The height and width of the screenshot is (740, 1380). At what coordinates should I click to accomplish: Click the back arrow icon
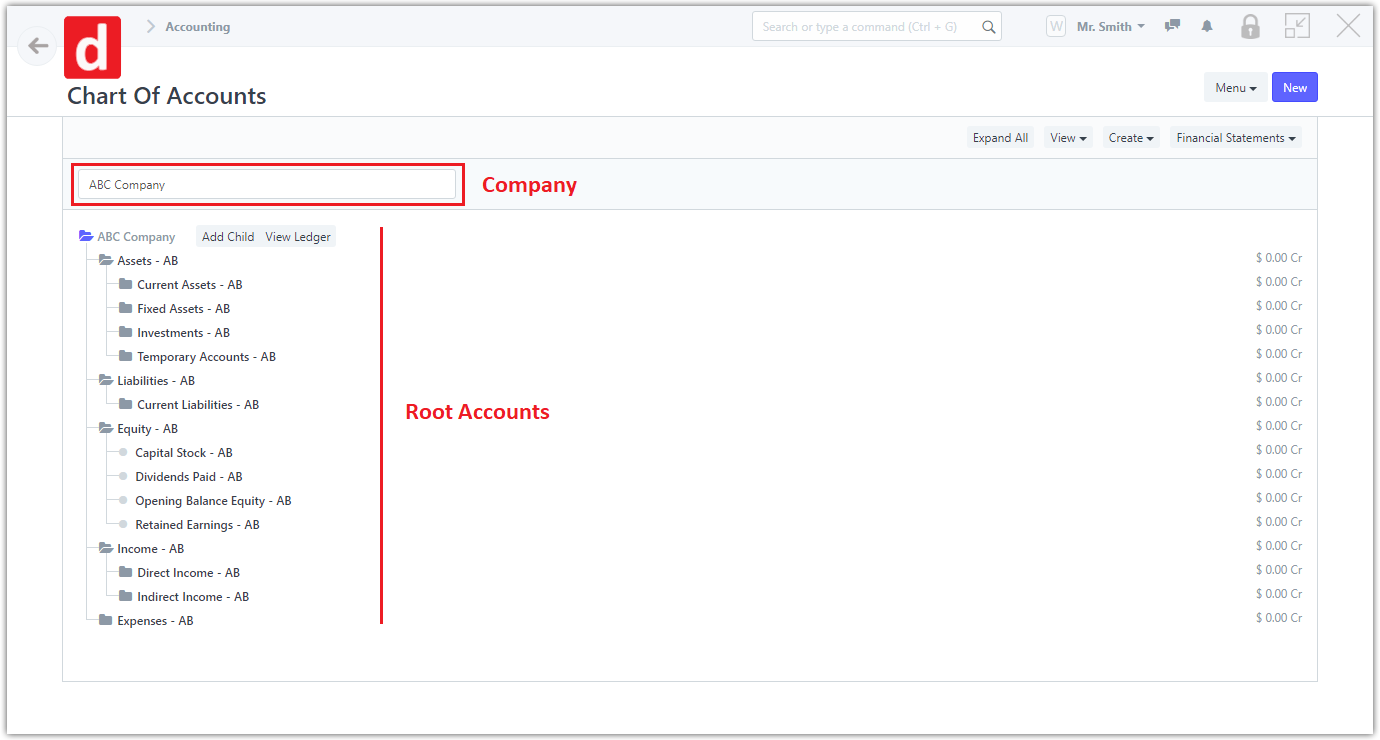[38, 46]
